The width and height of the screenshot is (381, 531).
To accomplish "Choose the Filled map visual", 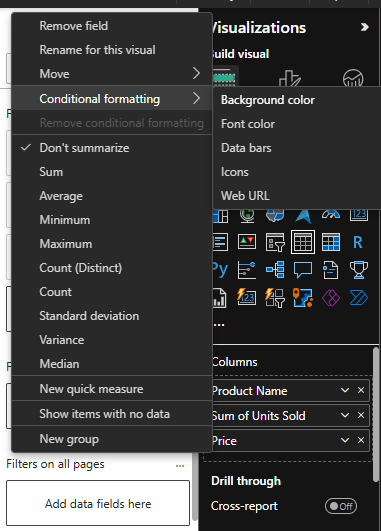I will coord(275,215).
